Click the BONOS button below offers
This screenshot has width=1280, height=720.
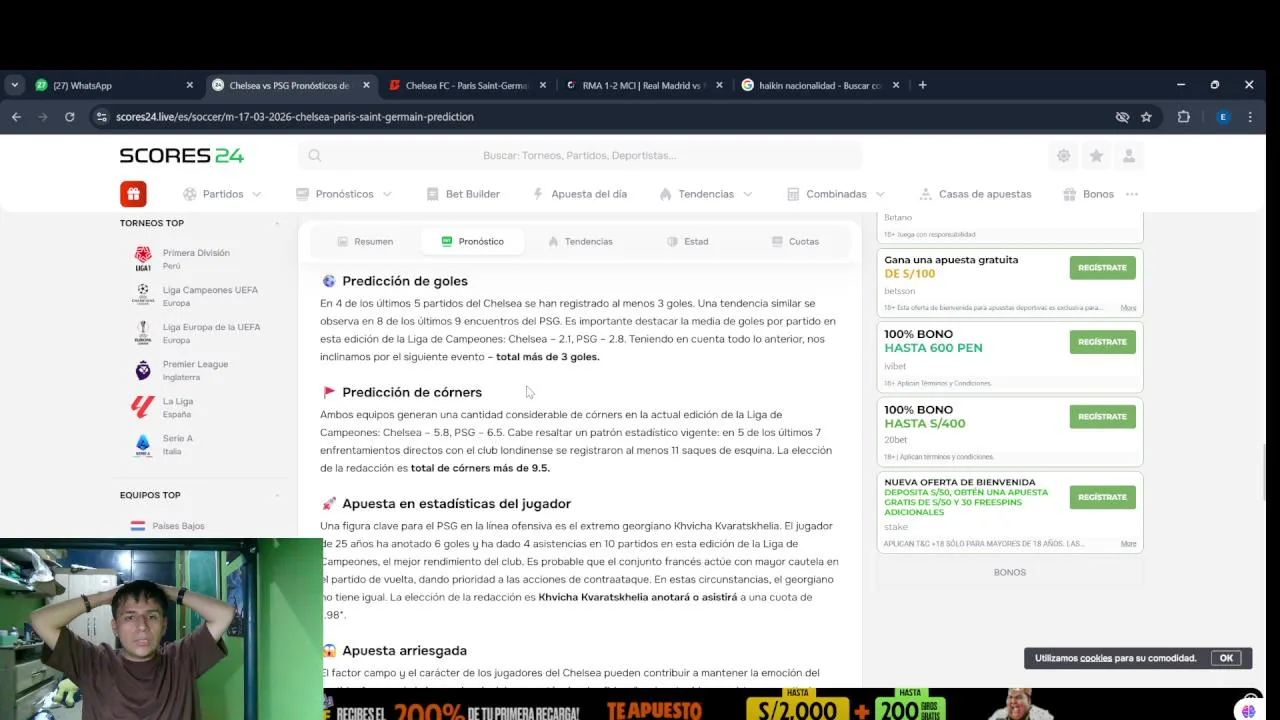(1010, 572)
